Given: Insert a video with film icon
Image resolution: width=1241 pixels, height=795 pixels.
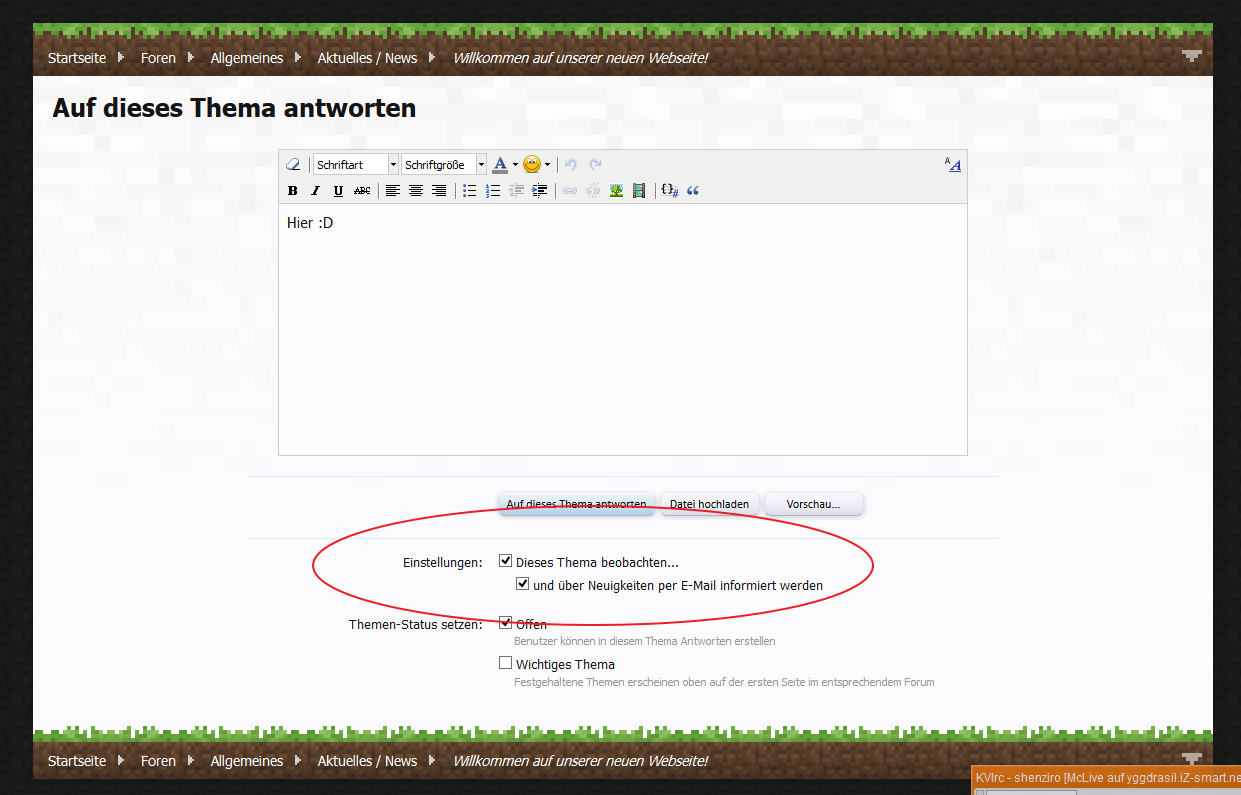Looking at the screenshot, I should [x=639, y=191].
